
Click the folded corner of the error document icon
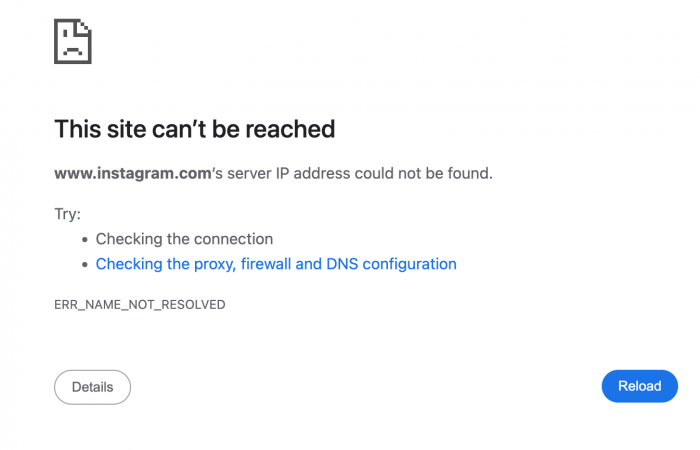pyautogui.click(x=86, y=26)
